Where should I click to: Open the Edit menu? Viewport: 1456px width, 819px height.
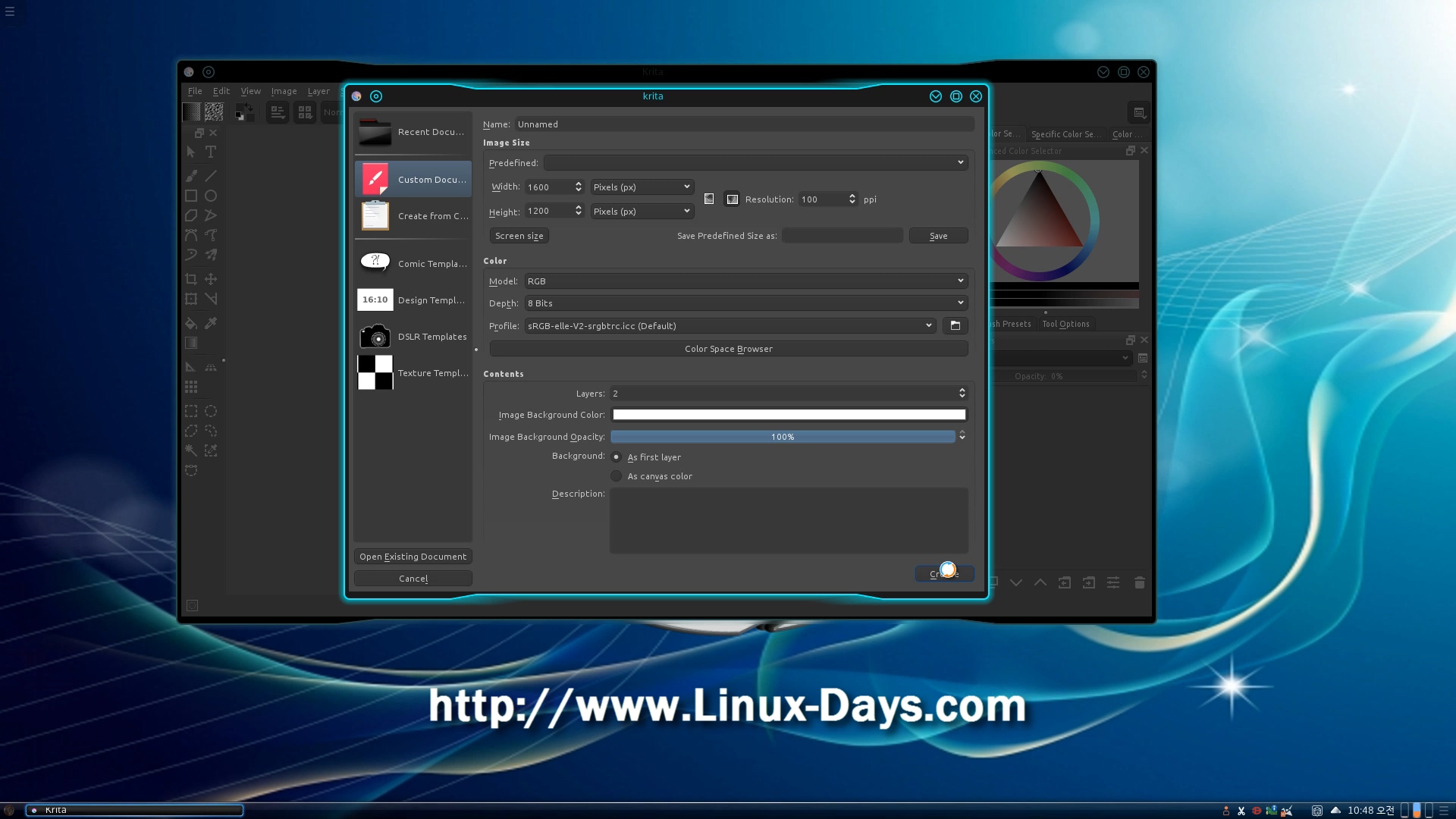(x=221, y=91)
